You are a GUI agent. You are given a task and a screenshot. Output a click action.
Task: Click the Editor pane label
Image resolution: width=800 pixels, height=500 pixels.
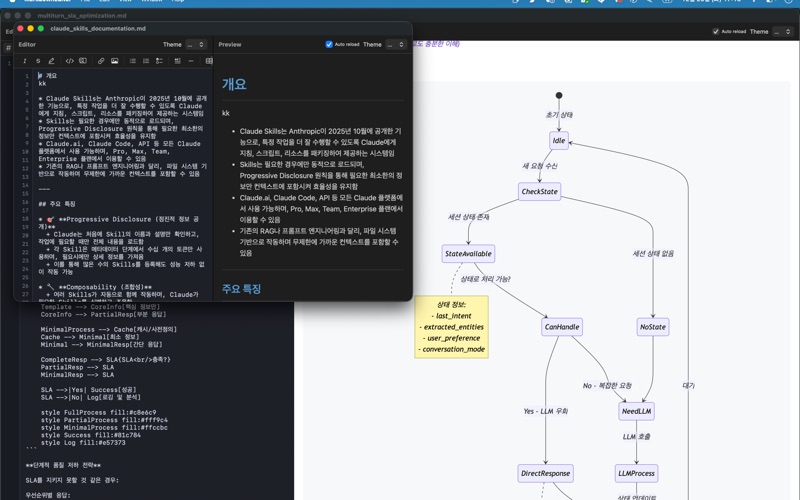coord(27,44)
